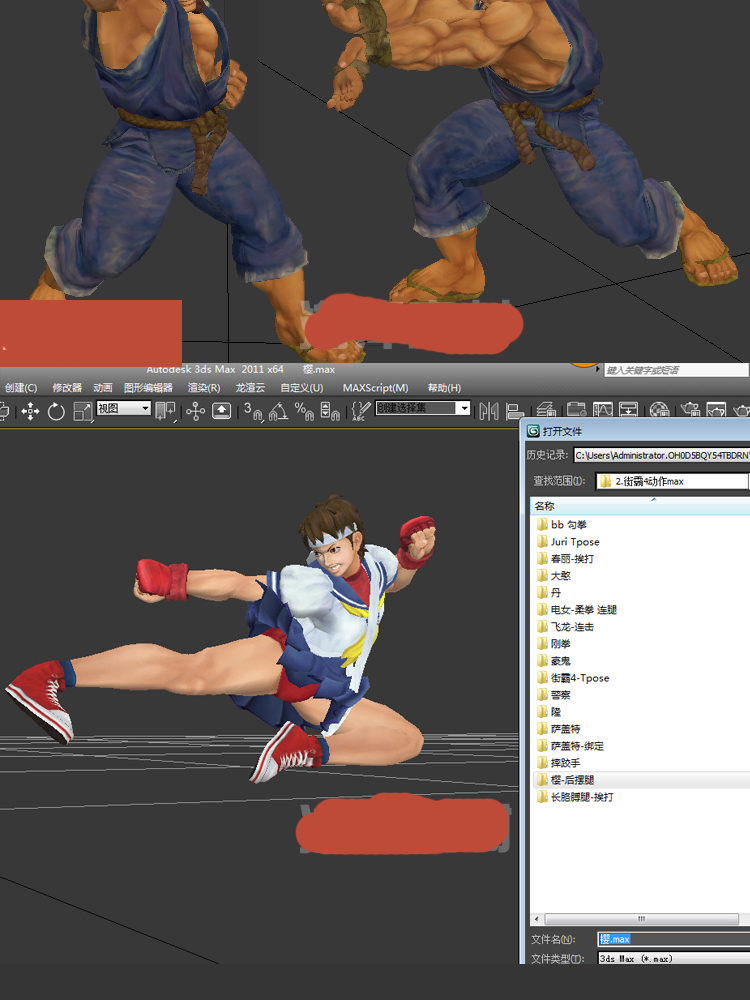Select the 摔跤手 folder
This screenshot has height=1000, width=750.
pos(558,763)
